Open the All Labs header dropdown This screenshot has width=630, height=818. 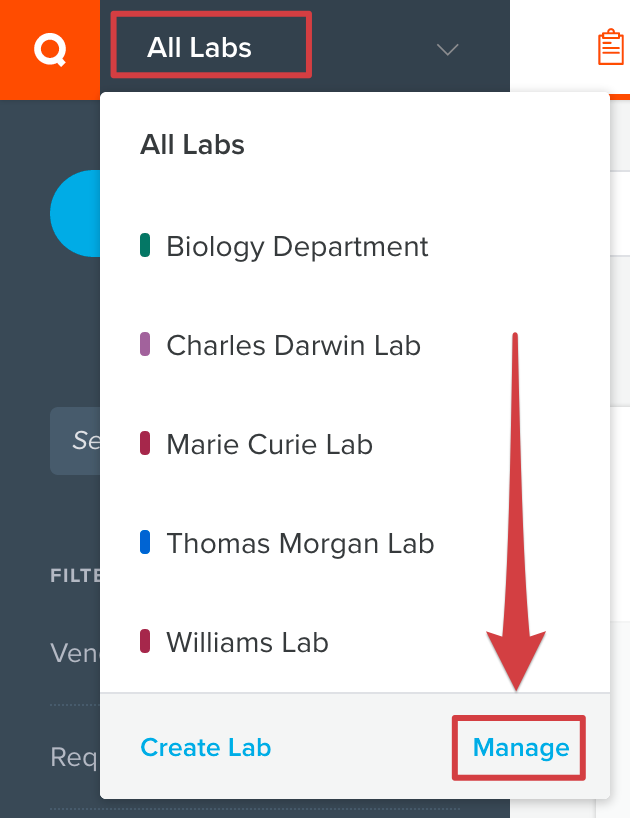[x=199, y=47]
